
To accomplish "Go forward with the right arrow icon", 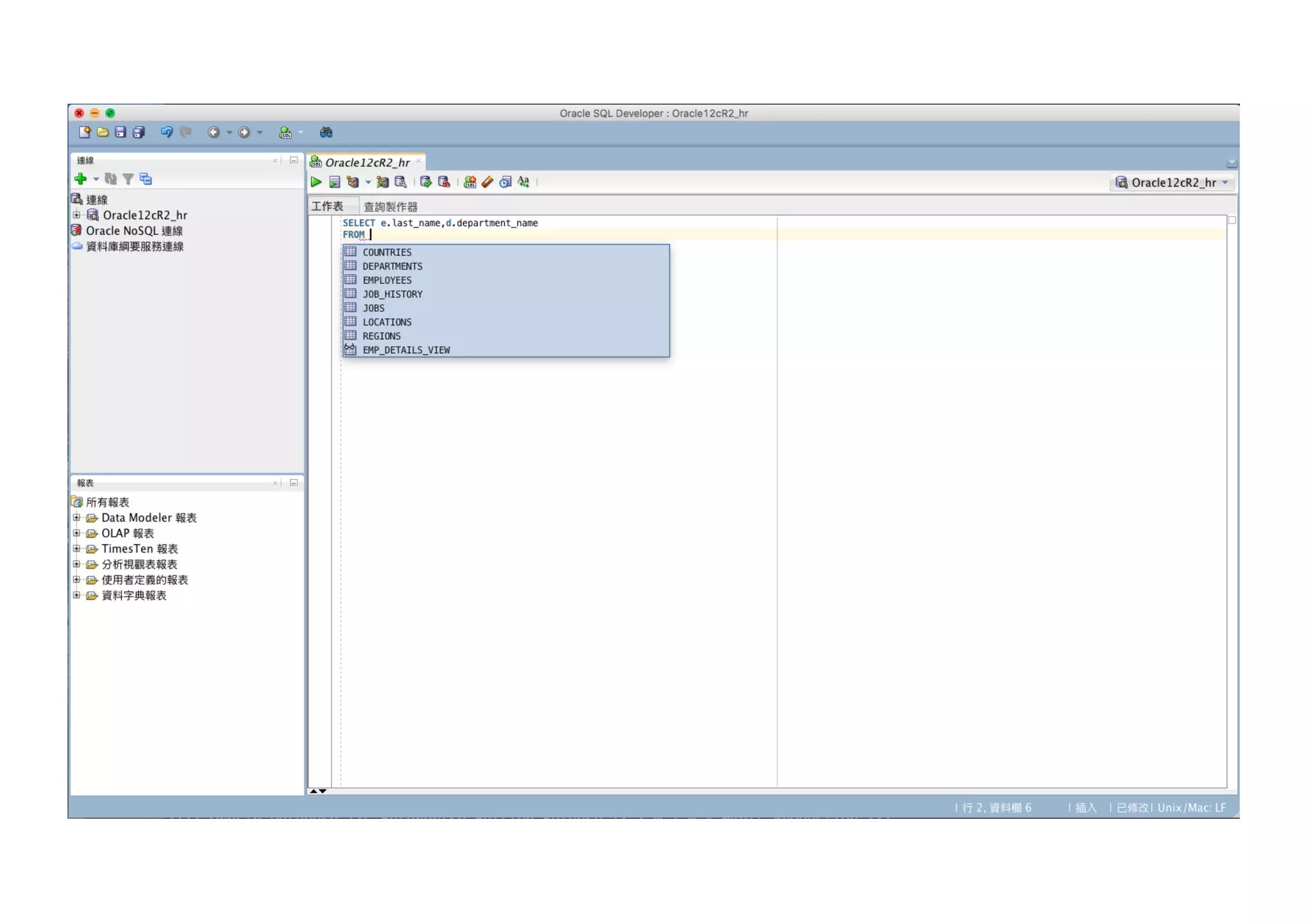I will pos(244,132).
